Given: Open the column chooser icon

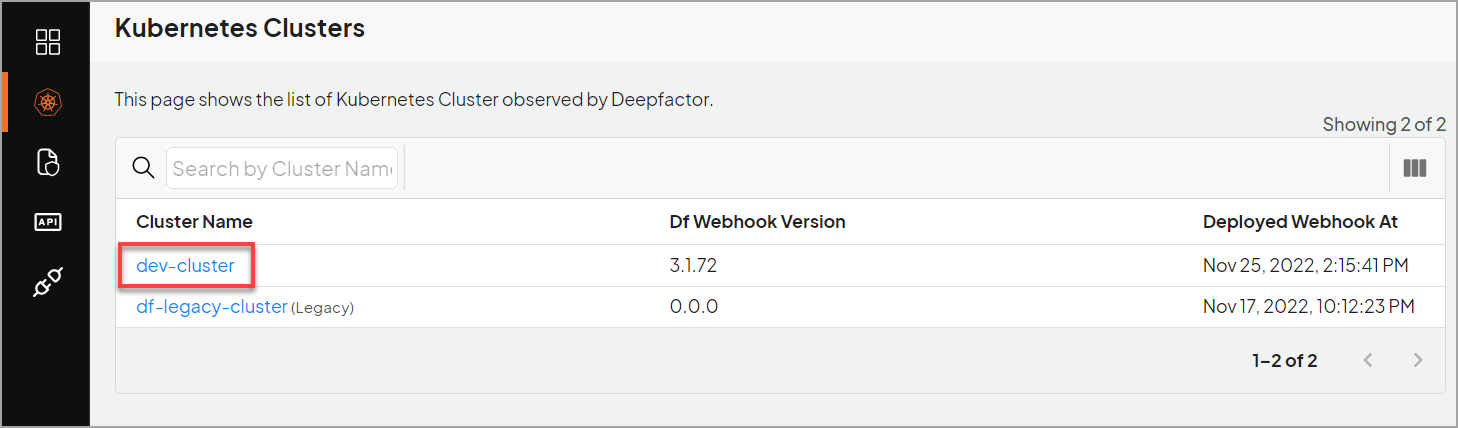Looking at the screenshot, I should tap(1414, 168).
